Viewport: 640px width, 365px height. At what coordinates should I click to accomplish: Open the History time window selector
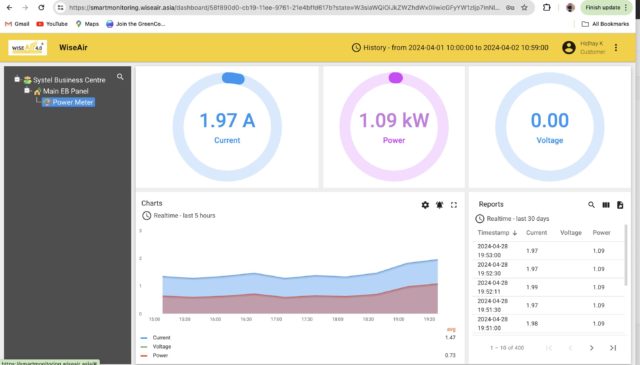point(450,47)
